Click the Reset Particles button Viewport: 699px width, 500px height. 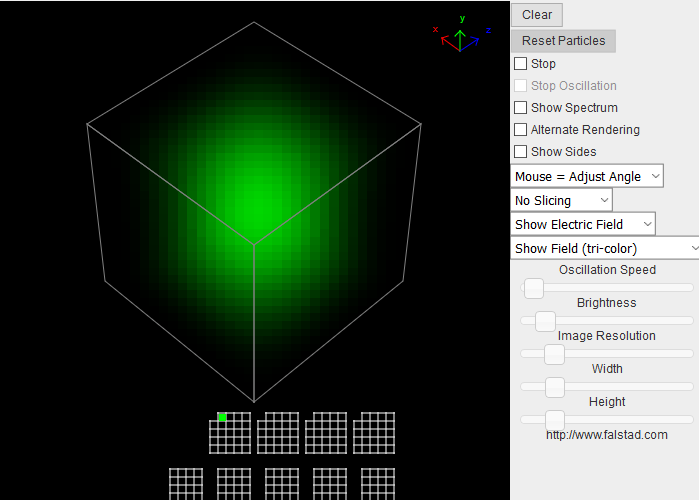point(563,41)
